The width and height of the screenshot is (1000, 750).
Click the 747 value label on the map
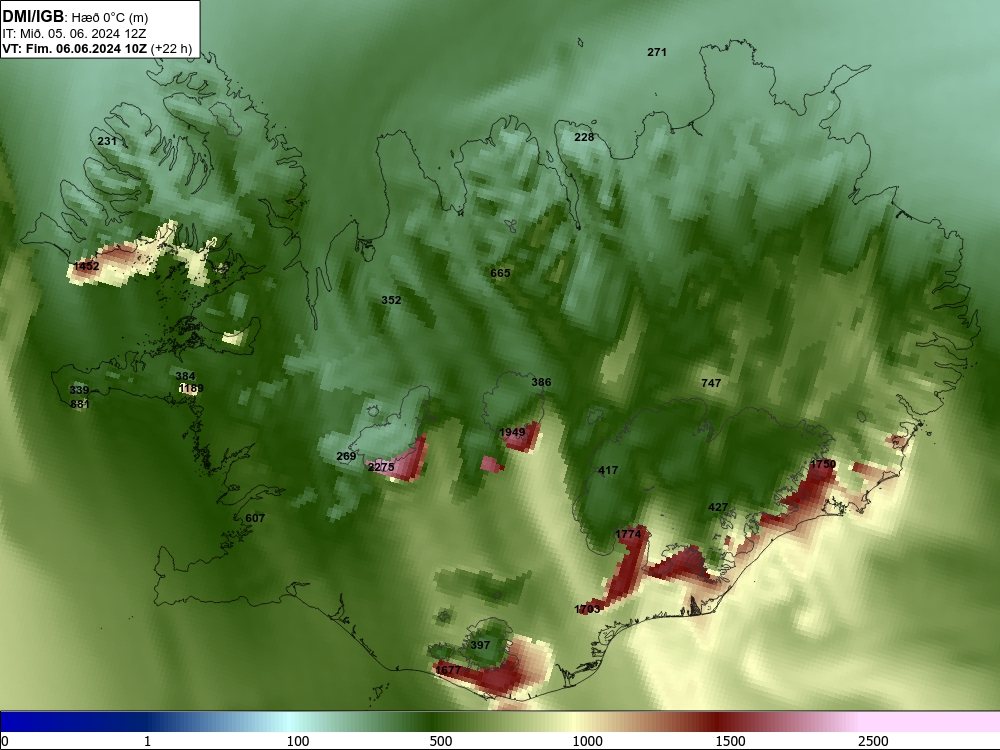point(711,383)
